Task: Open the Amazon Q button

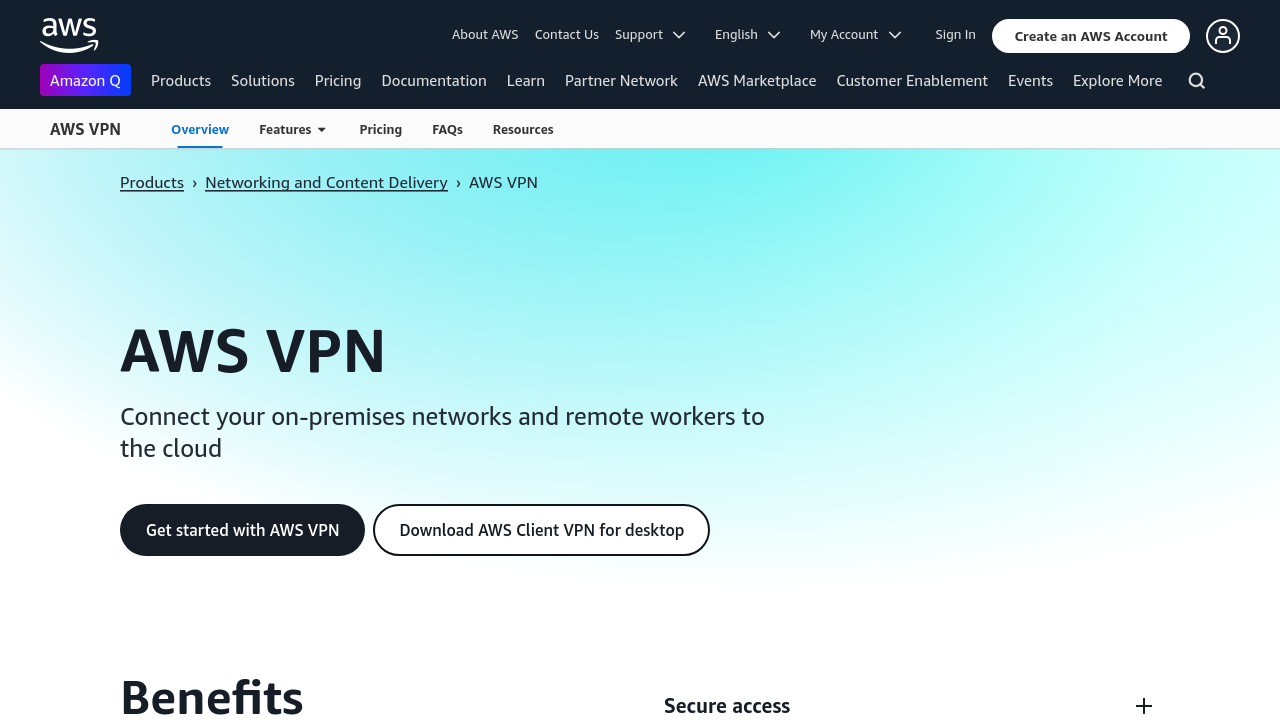Action: pos(85,80)
